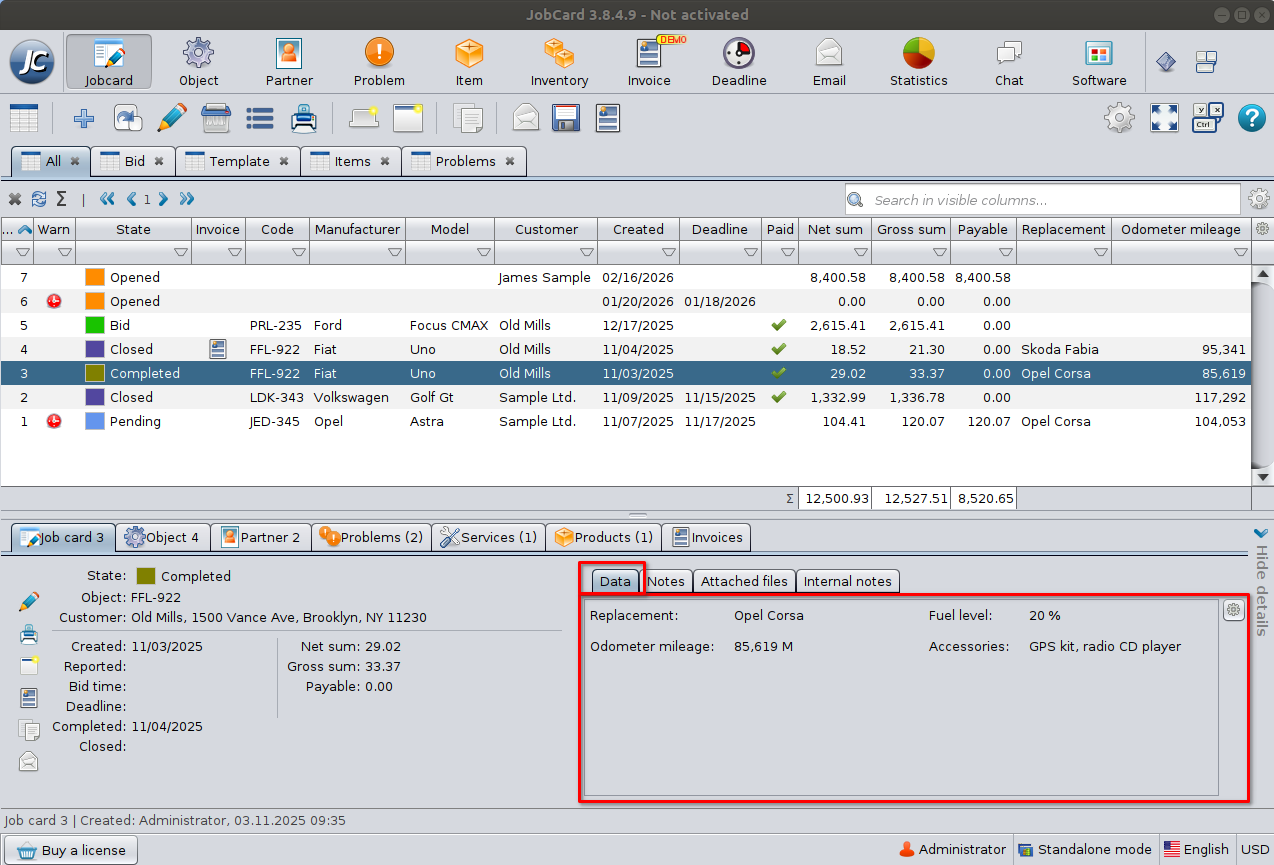Screen dimensions: 1274x865
Task: Click the pencil edit icon in toolbar
Action: pos(172,118)
